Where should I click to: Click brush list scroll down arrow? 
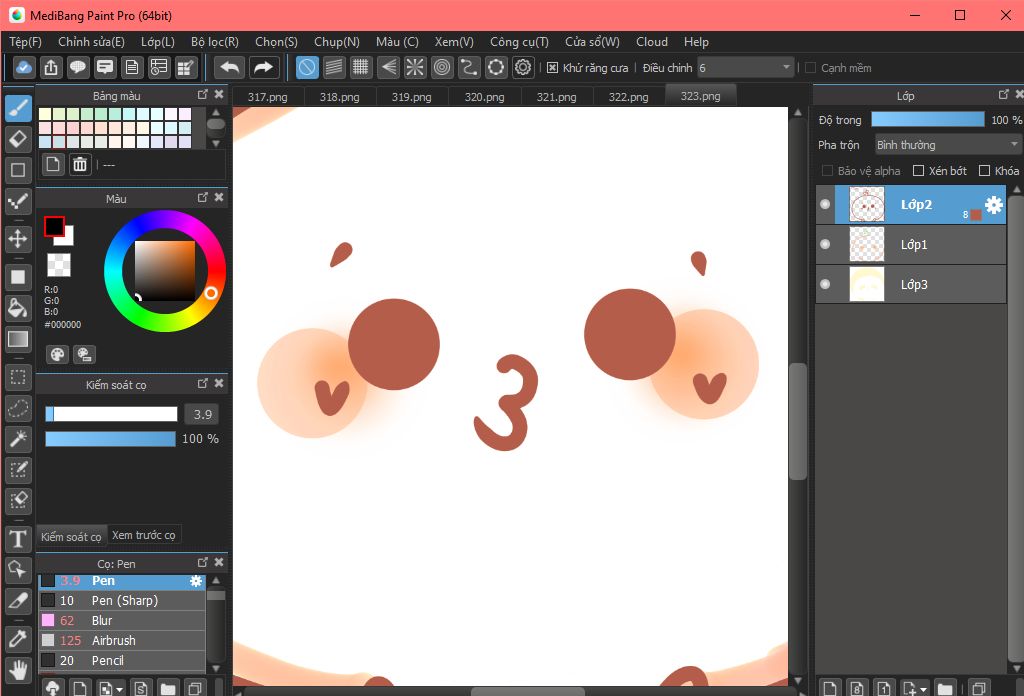click(216, 668)
